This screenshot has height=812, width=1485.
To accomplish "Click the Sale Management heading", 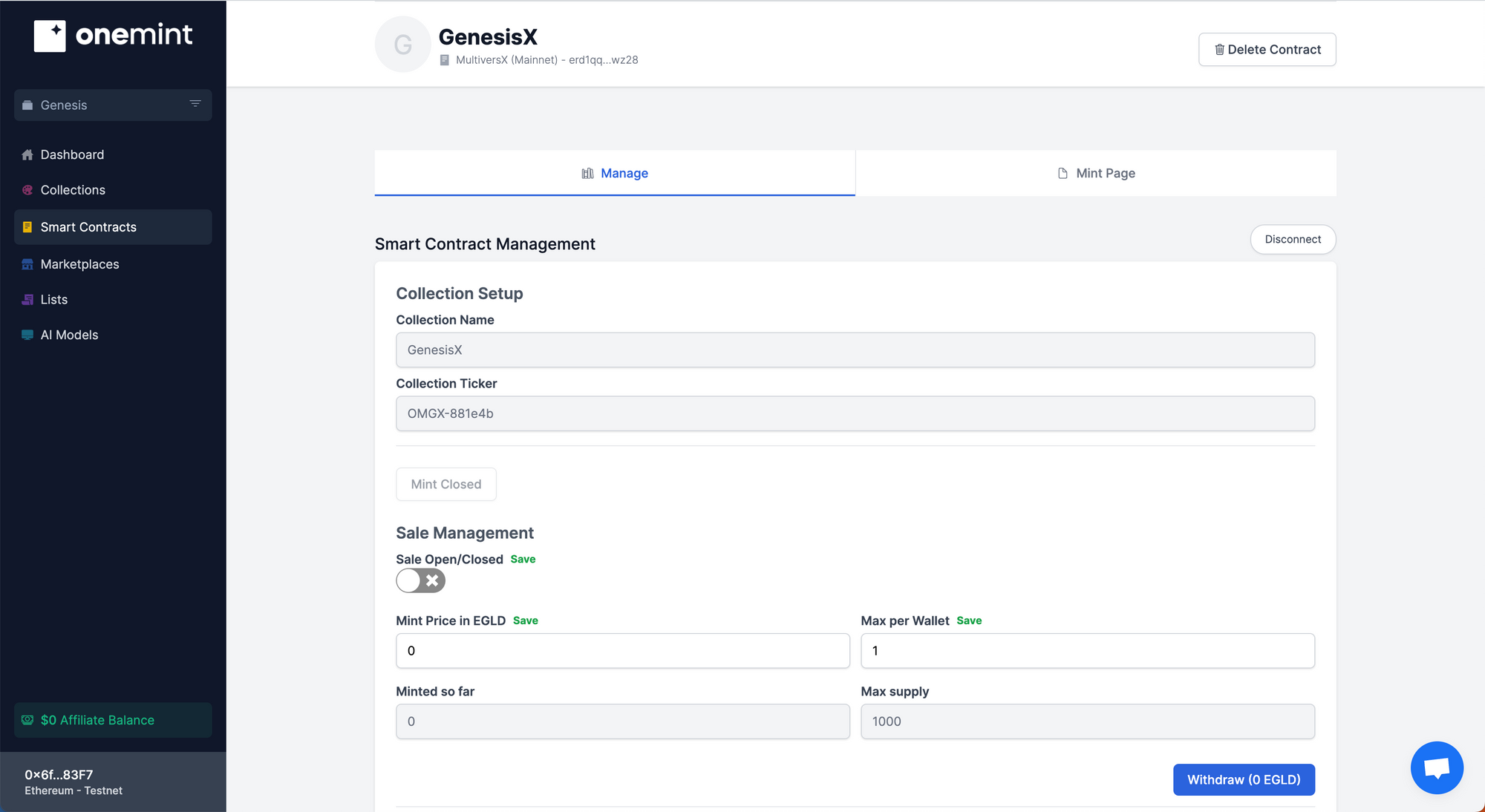I will 465,533.
